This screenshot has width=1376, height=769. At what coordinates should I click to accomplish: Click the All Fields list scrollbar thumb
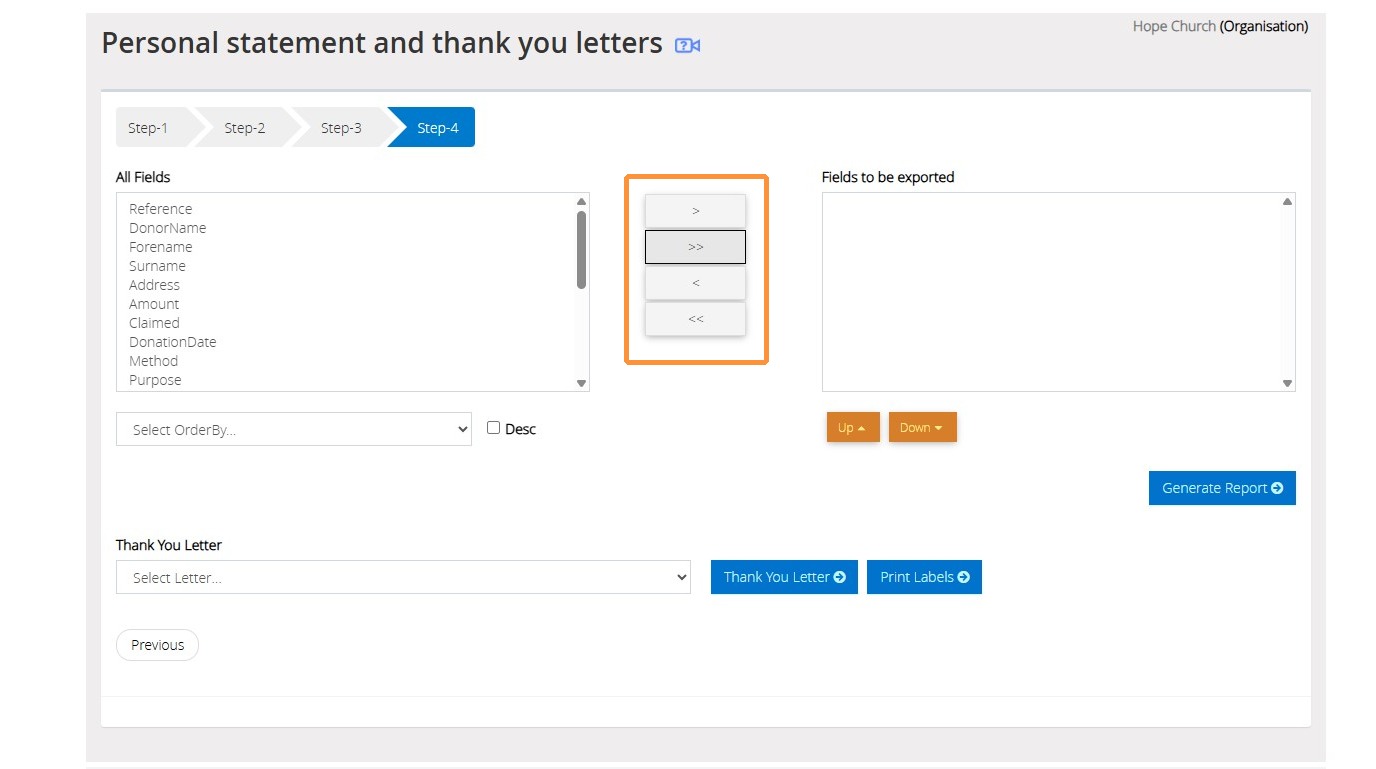click(581, 250)
